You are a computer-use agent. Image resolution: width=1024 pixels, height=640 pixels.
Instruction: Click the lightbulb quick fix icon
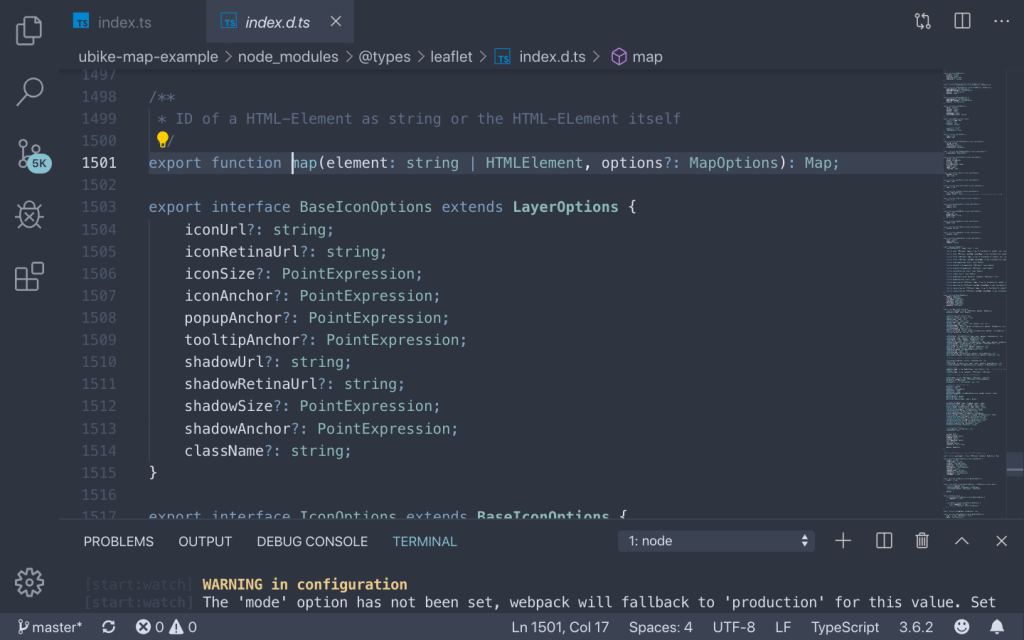click(x=162, y=139)
